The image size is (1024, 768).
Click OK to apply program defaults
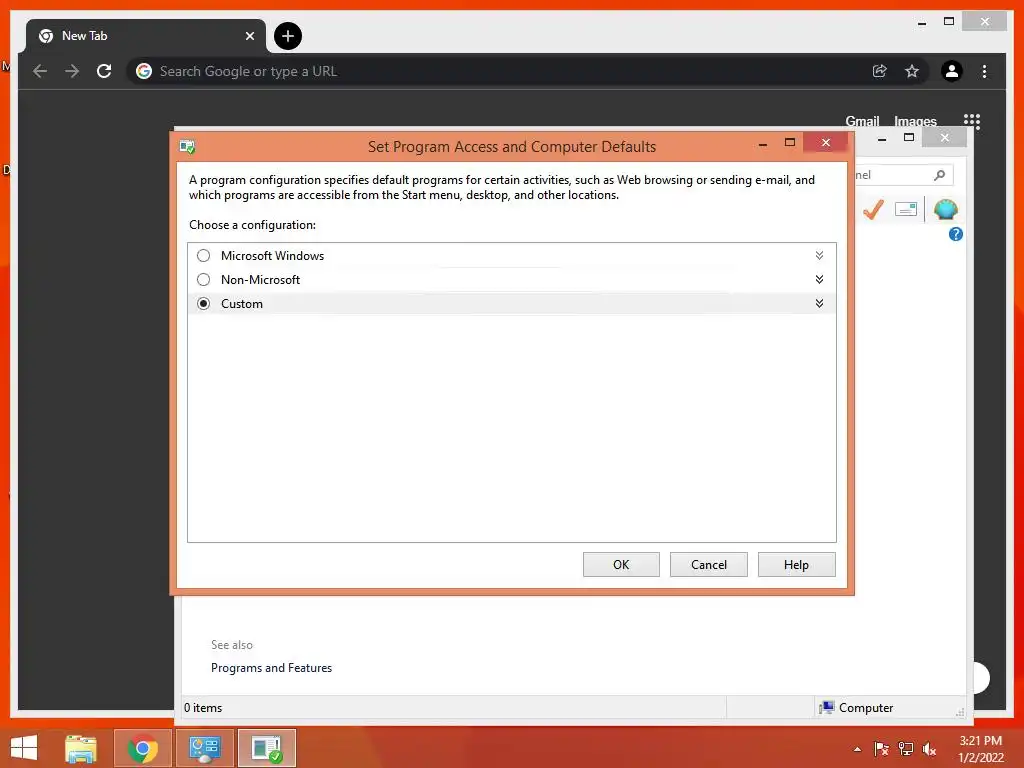pyautogui.click(x=621, y=565)
